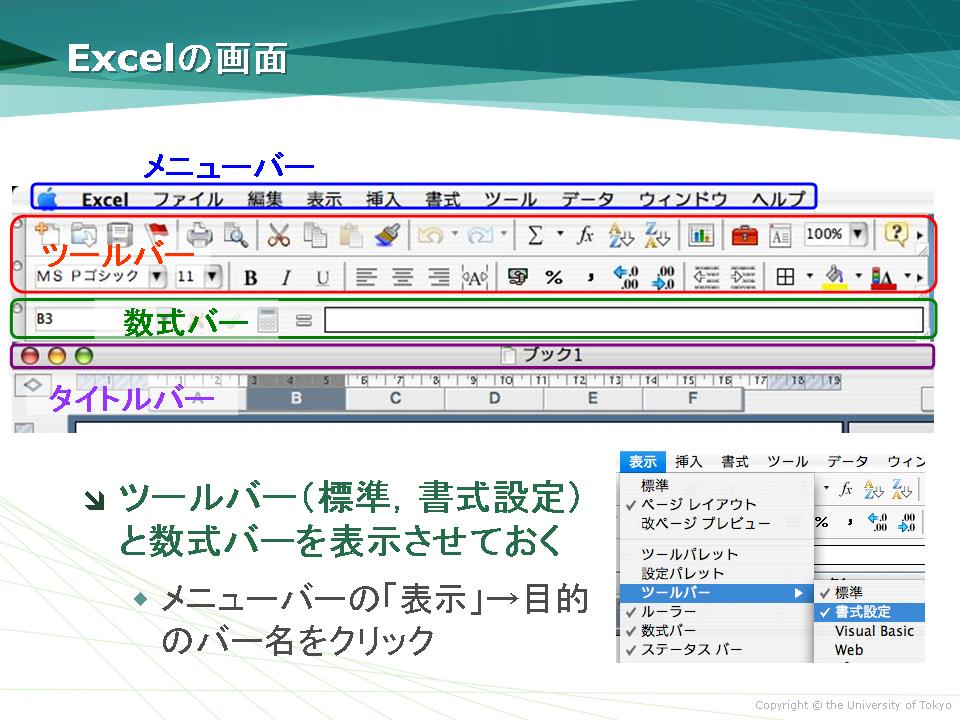Increase decimal in main formatting toolbar
This screenshot has height=720, width=960.
626,277
